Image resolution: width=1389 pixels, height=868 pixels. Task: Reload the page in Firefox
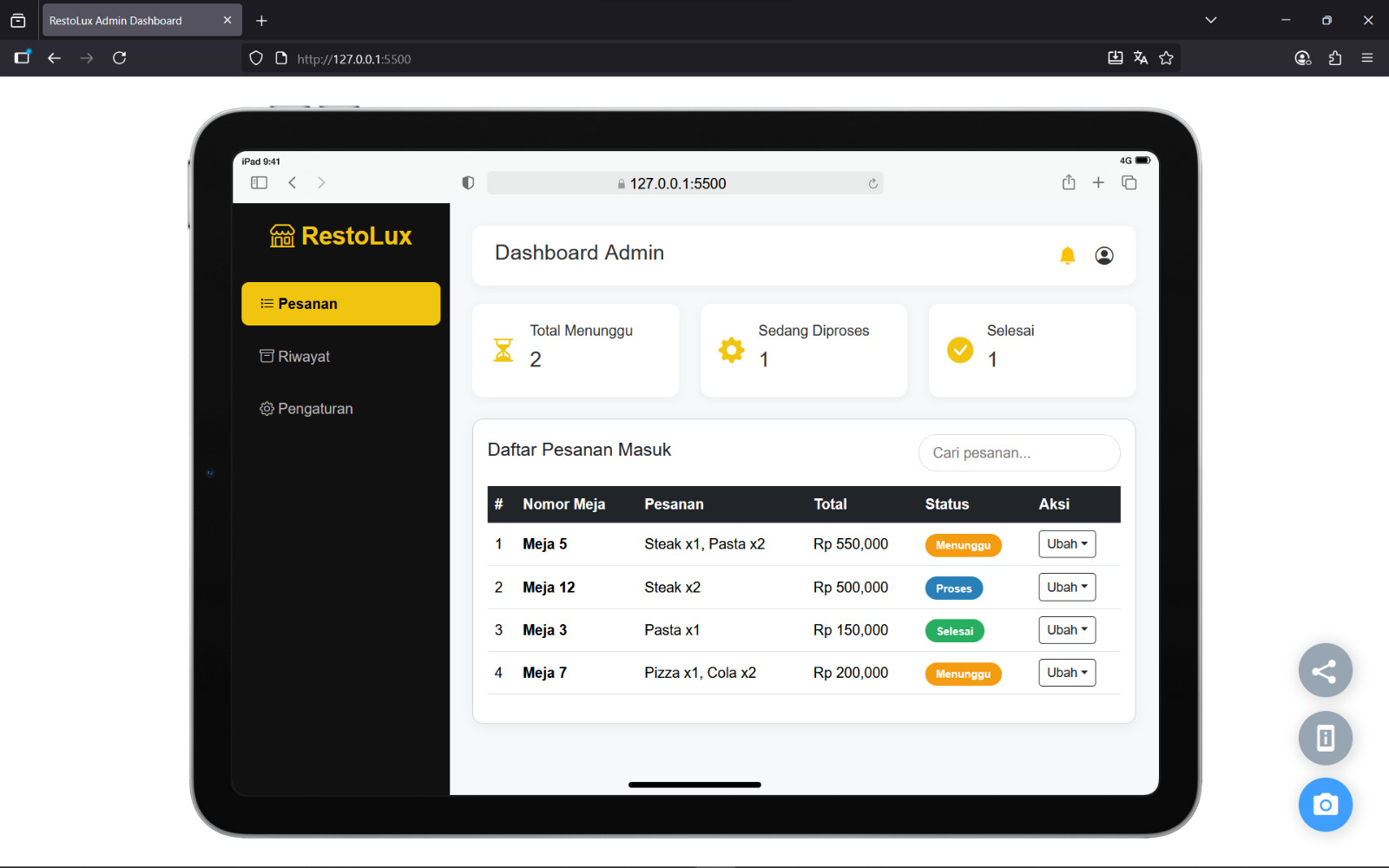[x=120, y=58]
